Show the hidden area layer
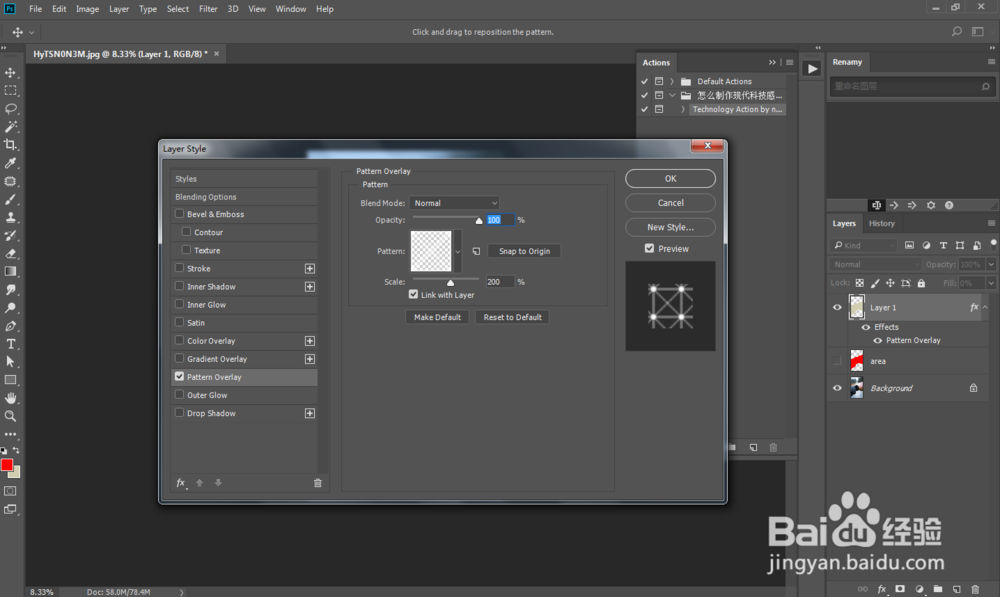 point(837,361)
